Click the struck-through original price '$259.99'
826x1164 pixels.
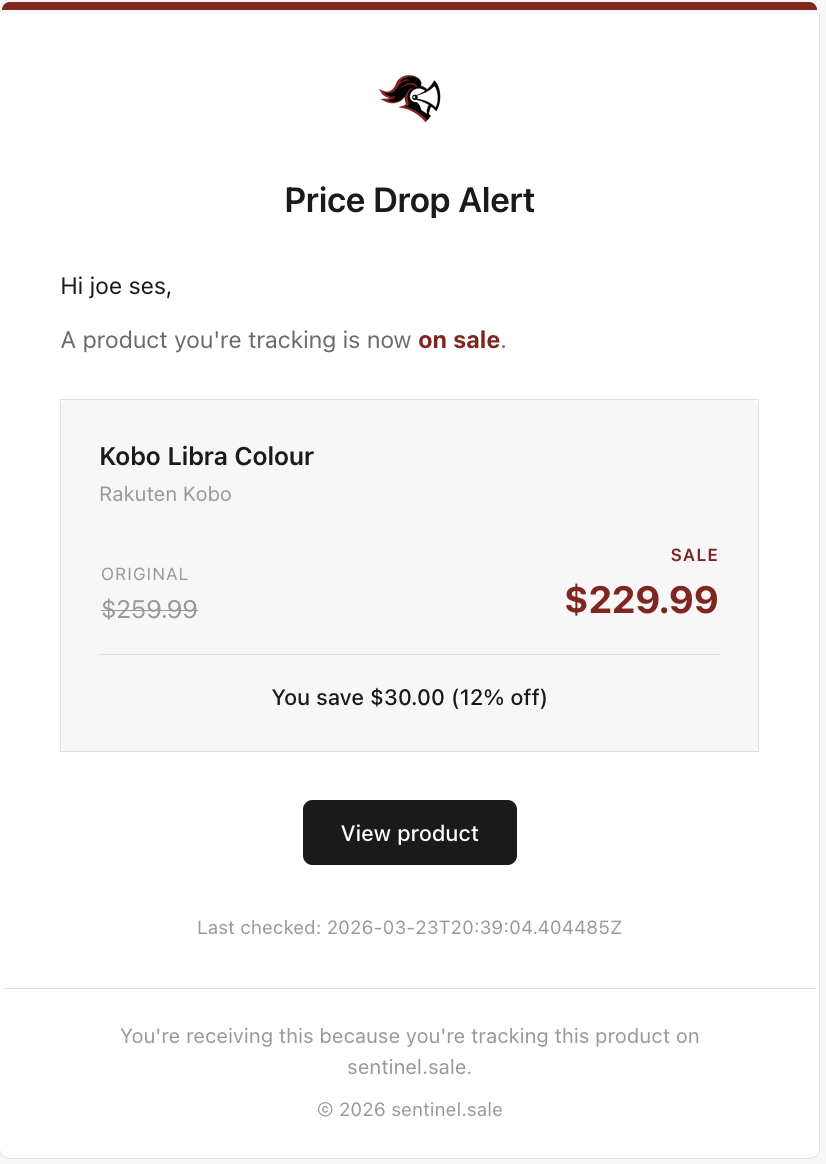pos(149,609)
